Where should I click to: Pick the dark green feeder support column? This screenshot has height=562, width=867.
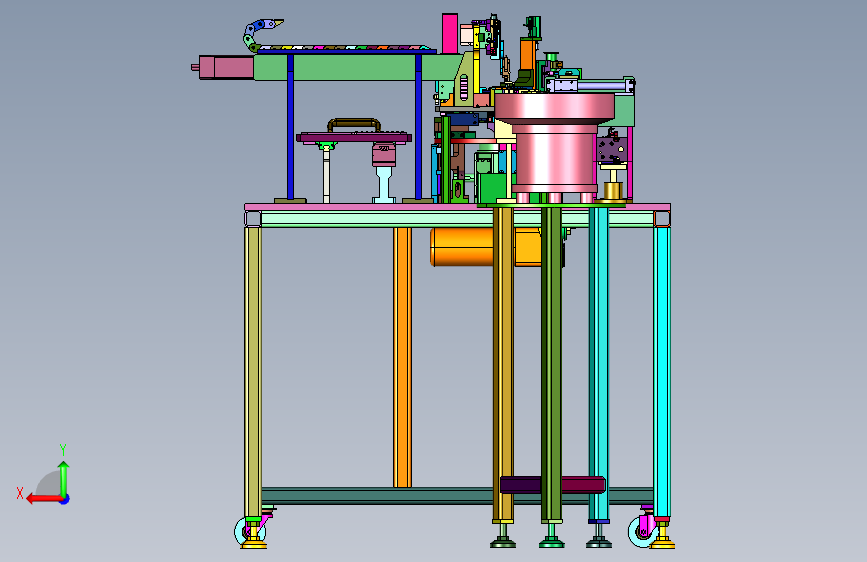tap(551, 364)
